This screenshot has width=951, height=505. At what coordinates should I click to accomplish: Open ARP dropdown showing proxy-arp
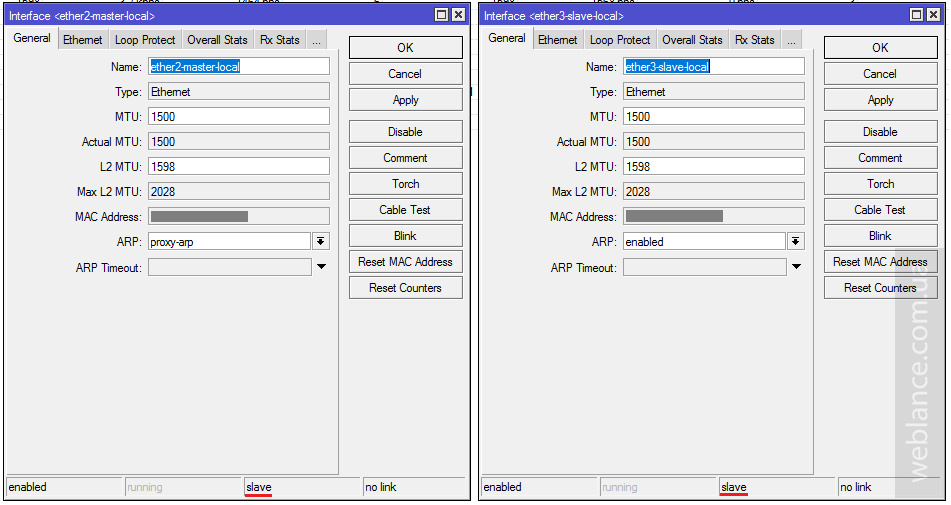pos(321,242)
